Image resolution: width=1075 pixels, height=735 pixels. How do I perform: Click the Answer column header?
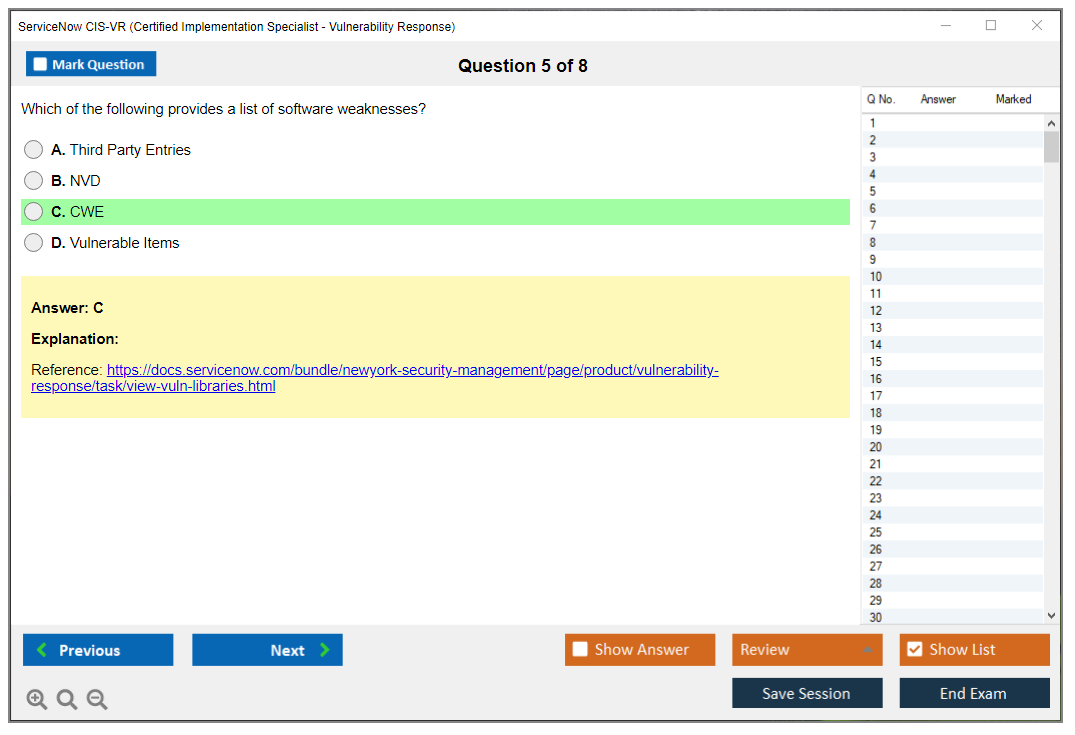[938, 99]
